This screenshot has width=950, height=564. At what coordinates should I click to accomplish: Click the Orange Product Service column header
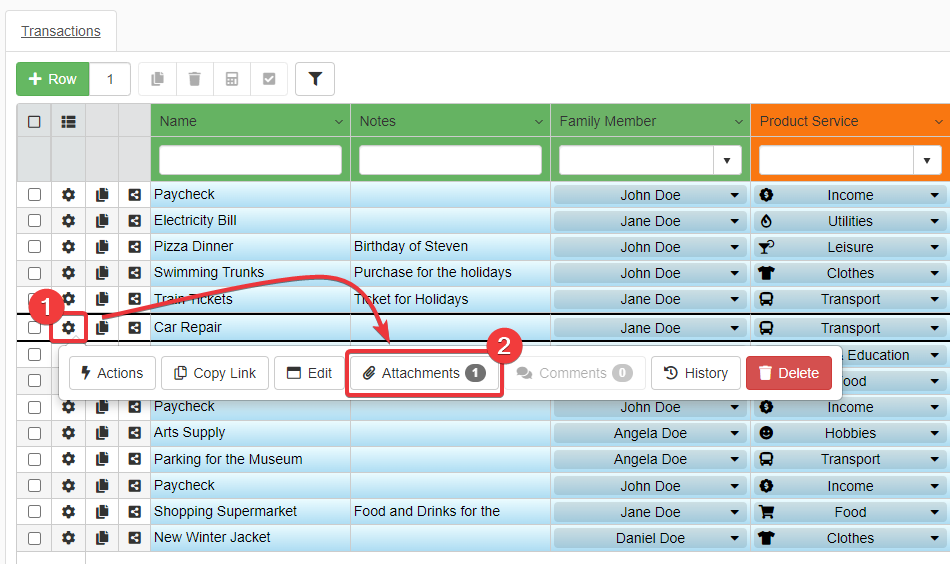(x=840, y=121)
